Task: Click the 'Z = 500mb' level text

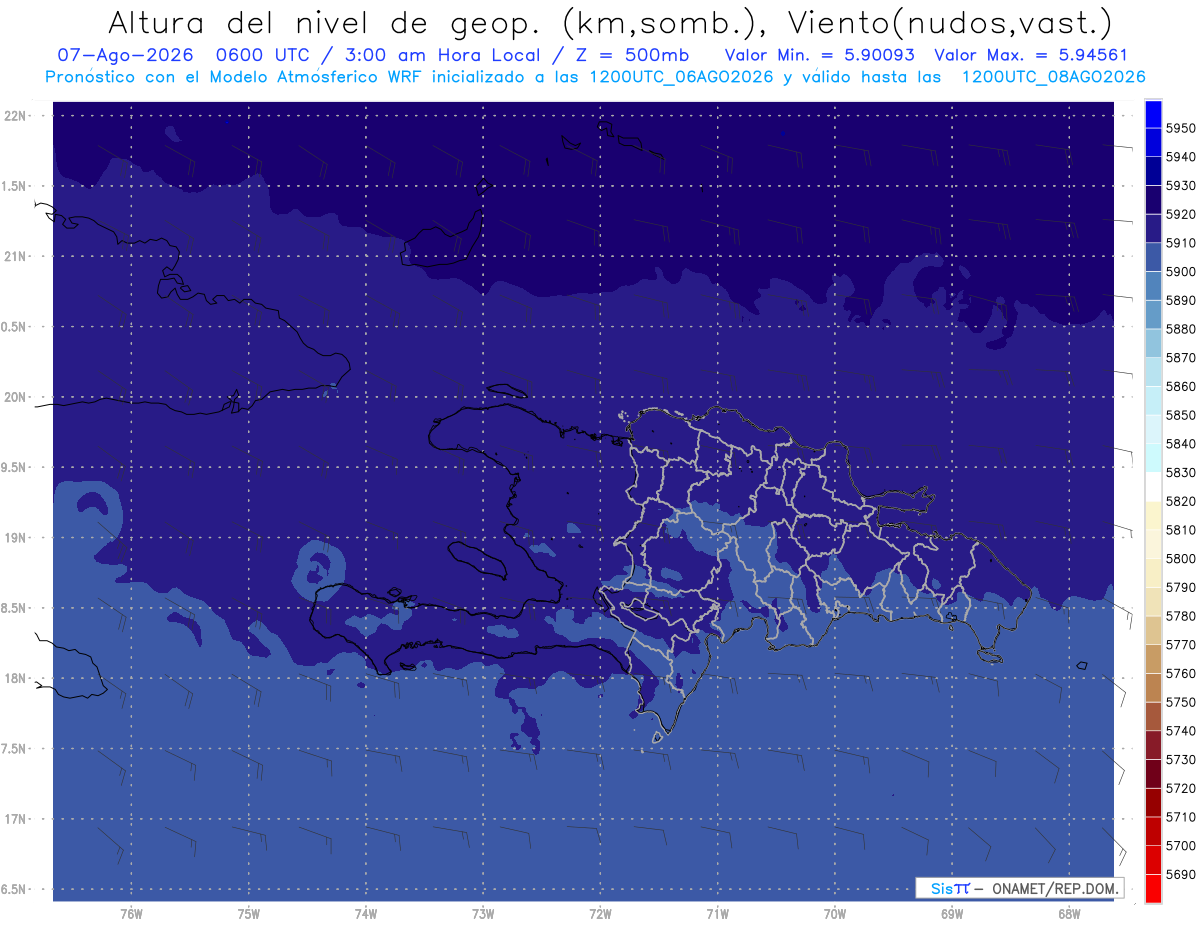Action: tap(632, 55)
